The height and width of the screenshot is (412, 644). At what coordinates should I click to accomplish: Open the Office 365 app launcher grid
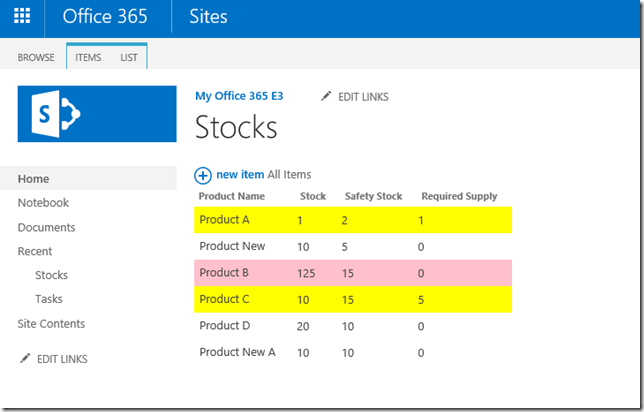[x=22, y=17]
